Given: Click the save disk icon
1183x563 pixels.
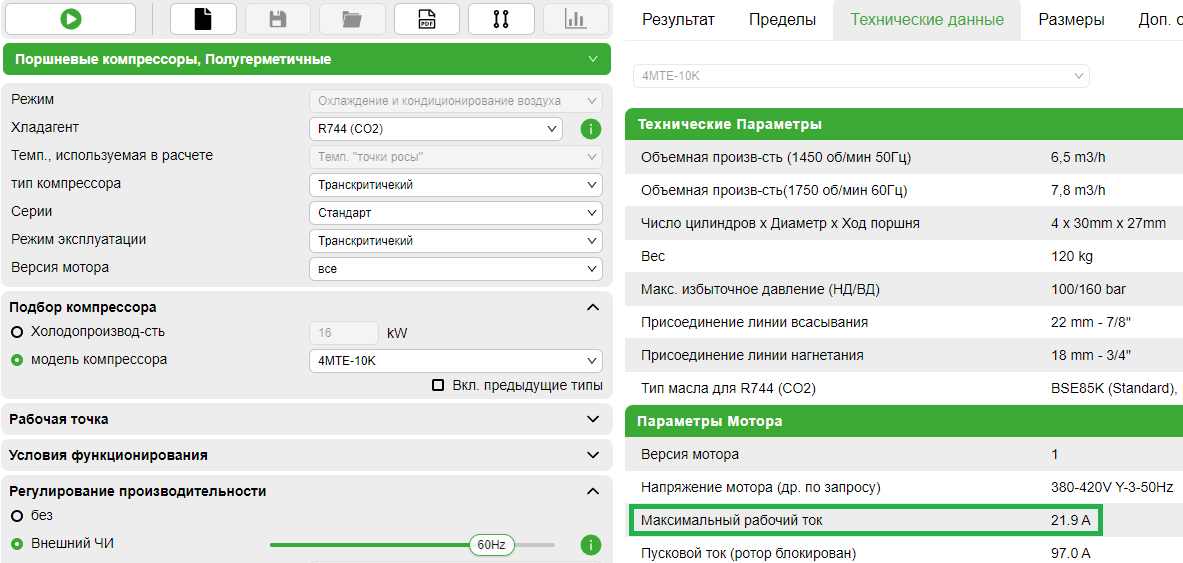Looking at the screenshot, I should pos(278,20).
